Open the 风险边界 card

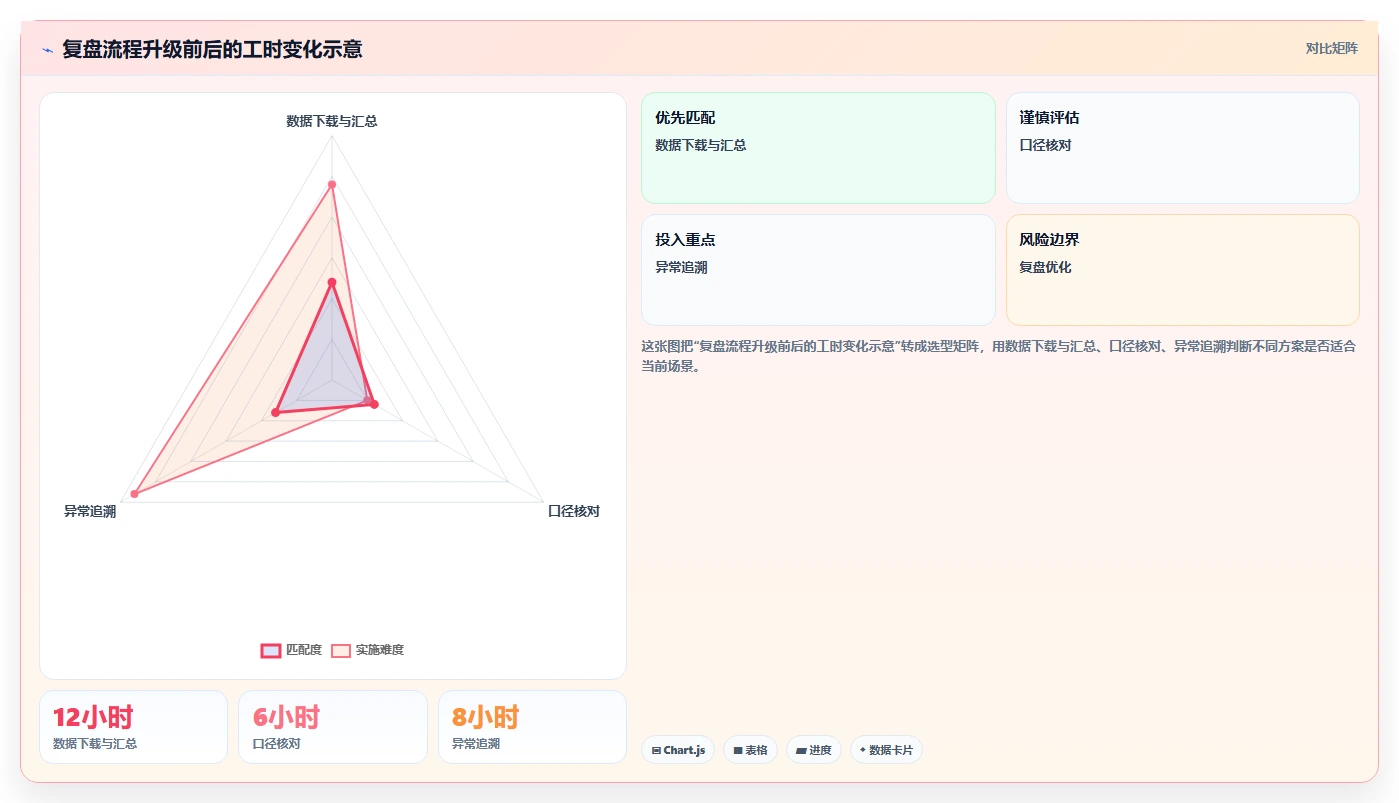[1182, 270]
